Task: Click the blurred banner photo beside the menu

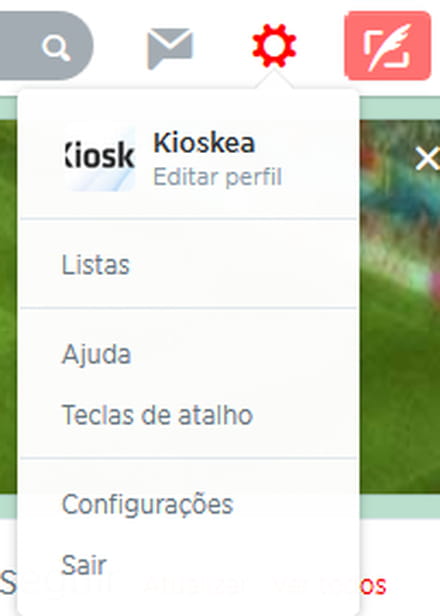Action: (400, 306)
